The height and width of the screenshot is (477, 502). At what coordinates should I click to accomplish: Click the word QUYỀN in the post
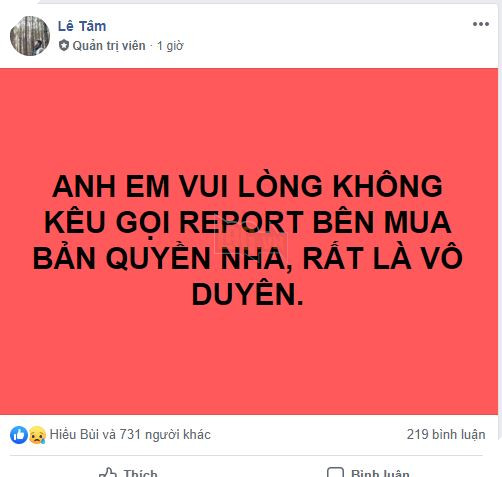[x=158, y=258]
